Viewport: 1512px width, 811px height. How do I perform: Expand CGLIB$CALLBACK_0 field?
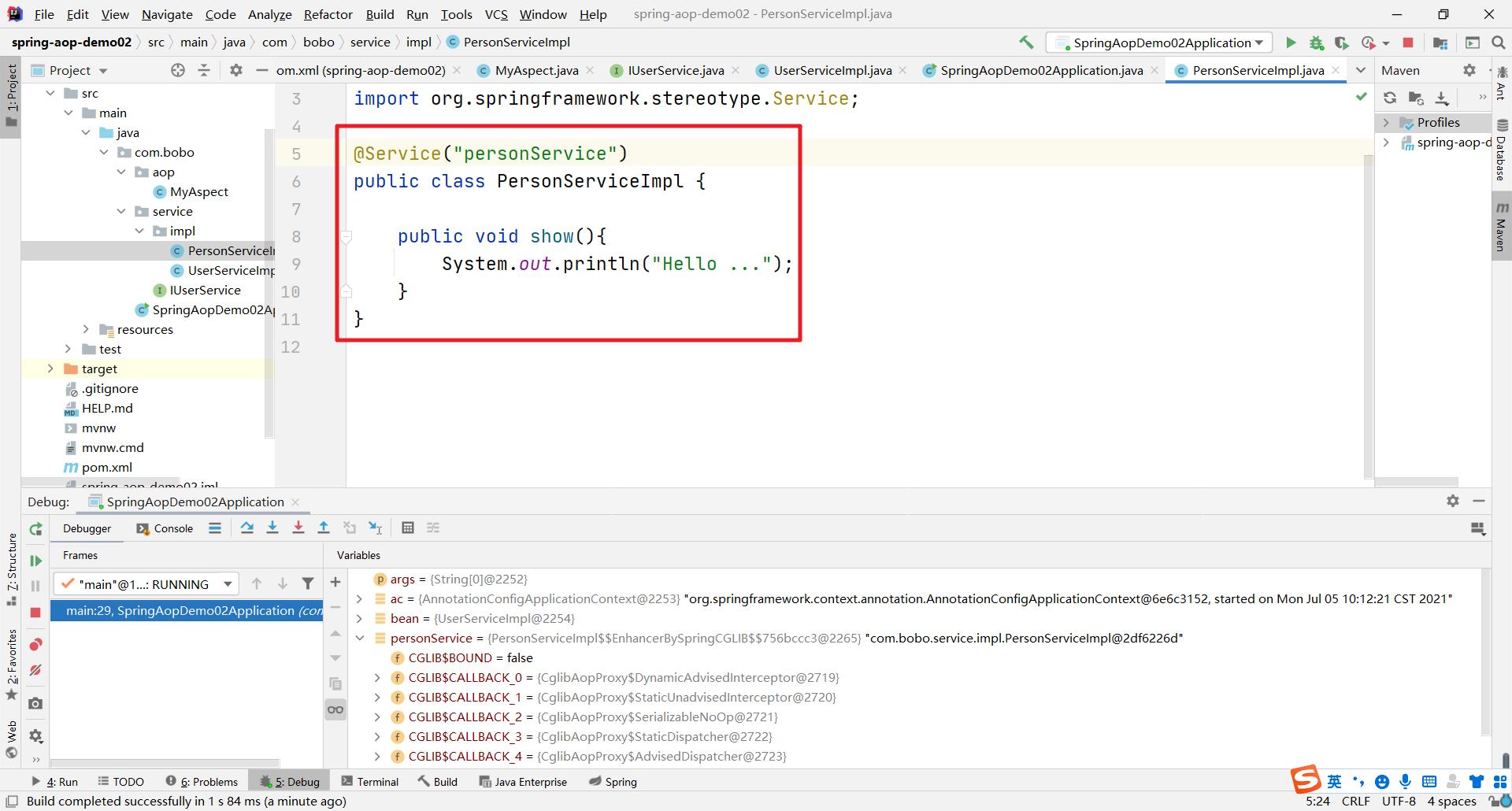click(377, 677)
